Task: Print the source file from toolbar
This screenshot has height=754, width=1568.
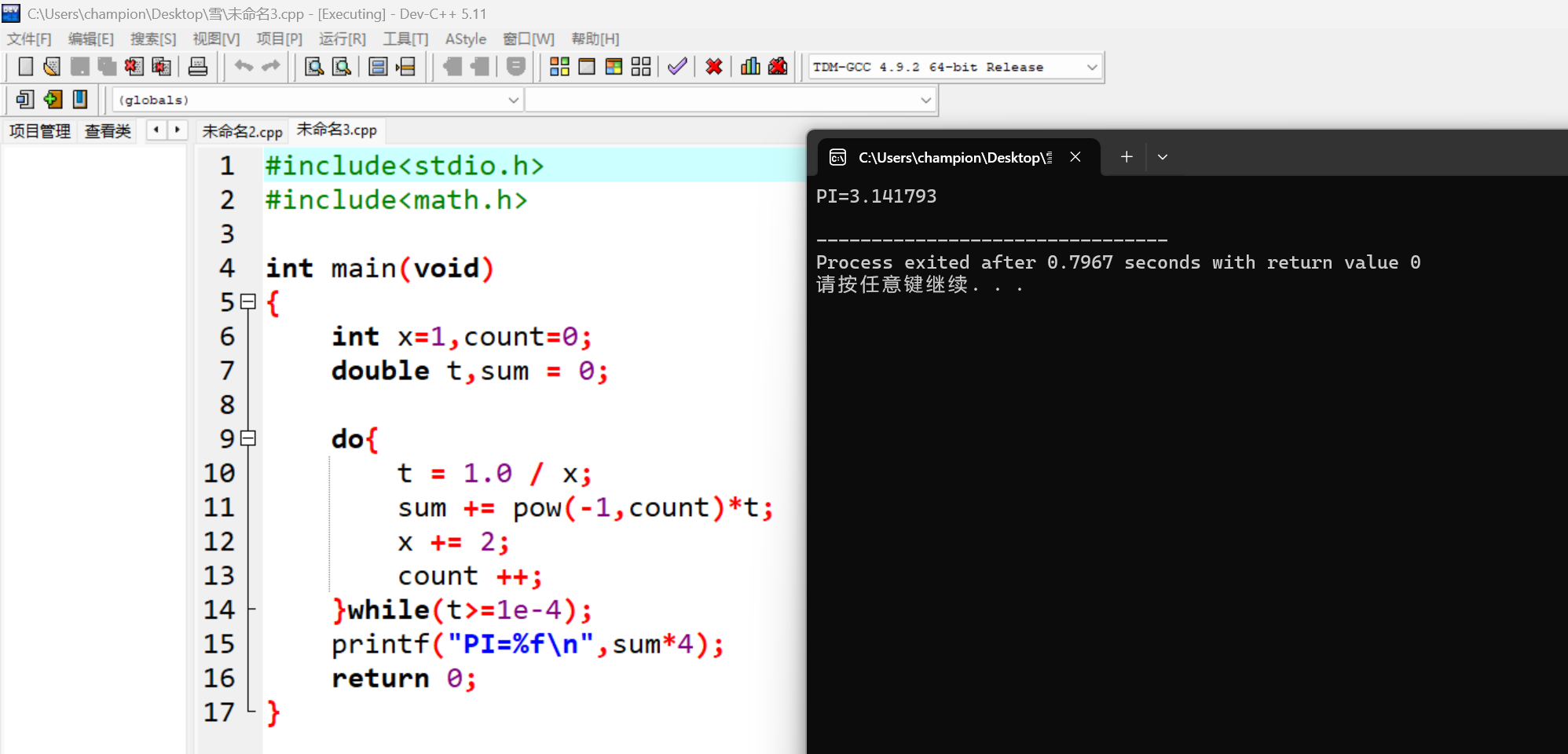Action: [198, 67]
